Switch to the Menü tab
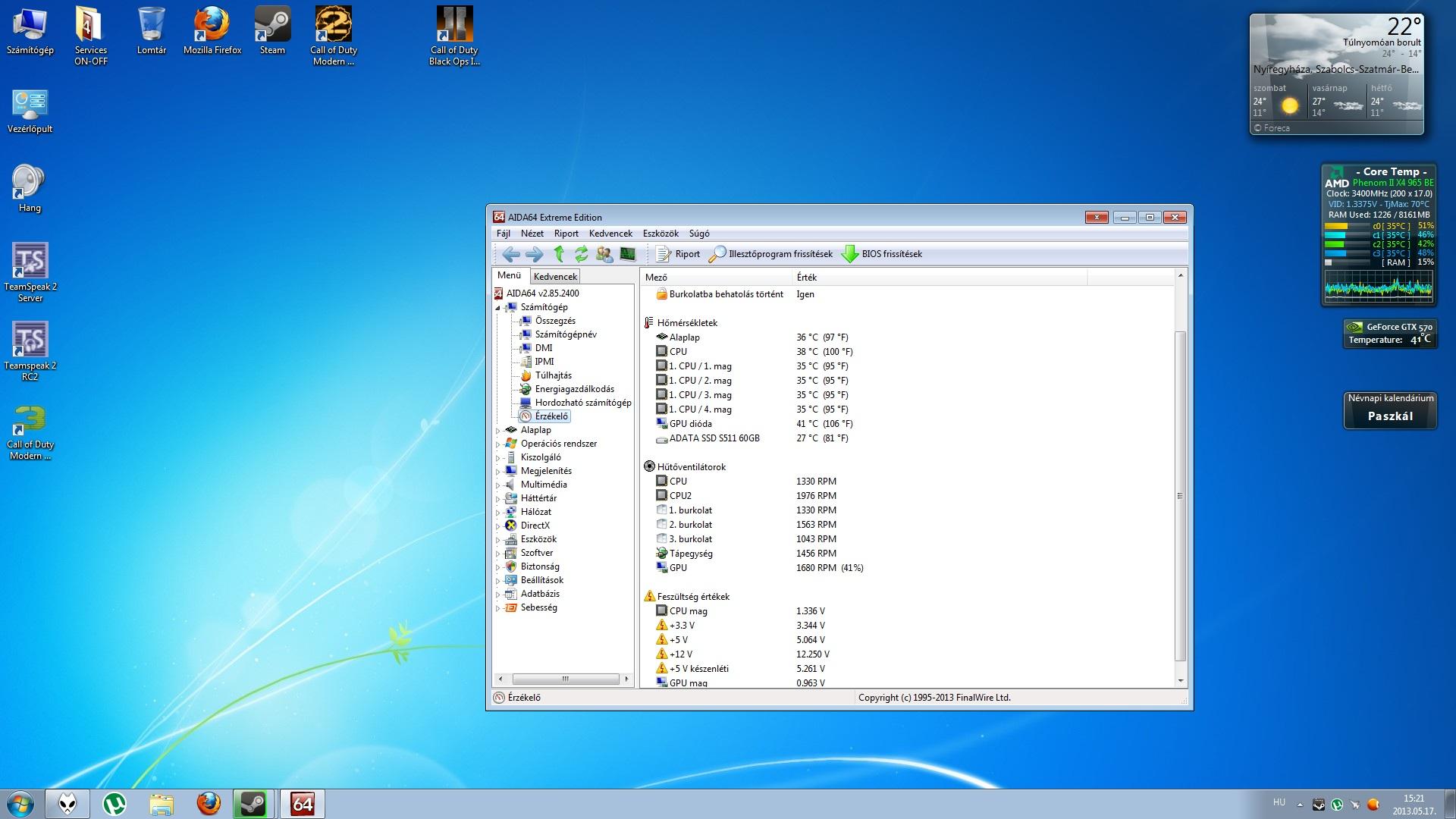The height and width of the screenshot is (819, 1456). click(510, 276)
